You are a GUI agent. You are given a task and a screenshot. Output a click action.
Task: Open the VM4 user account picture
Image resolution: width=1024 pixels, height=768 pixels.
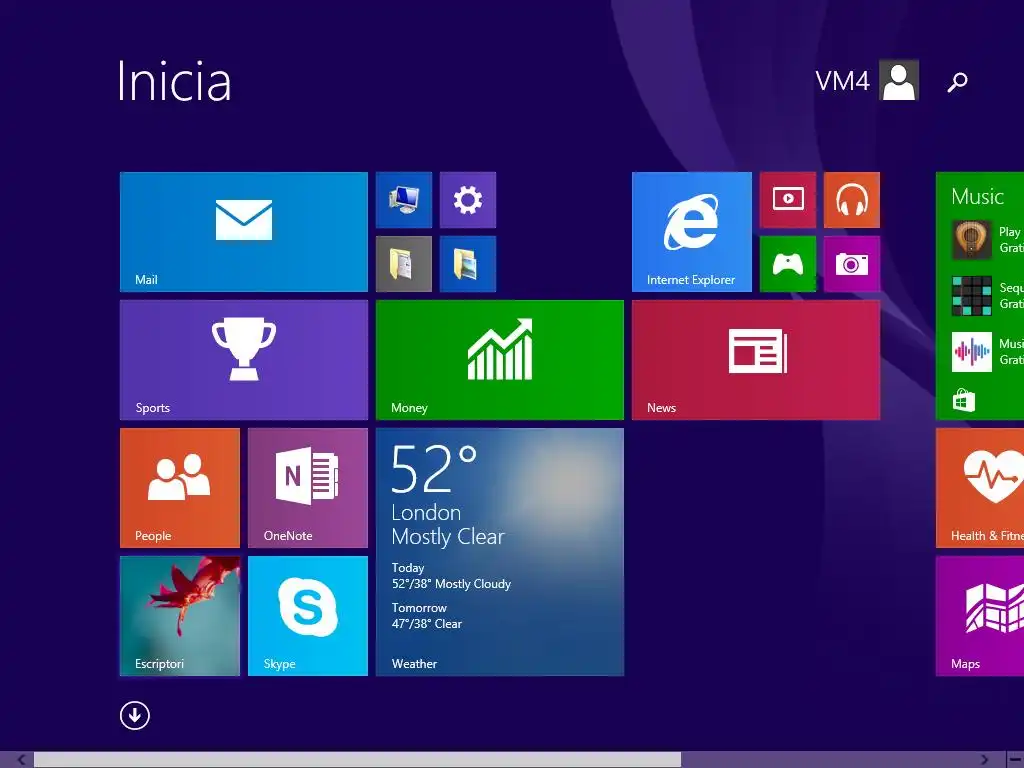coord(899,80)
